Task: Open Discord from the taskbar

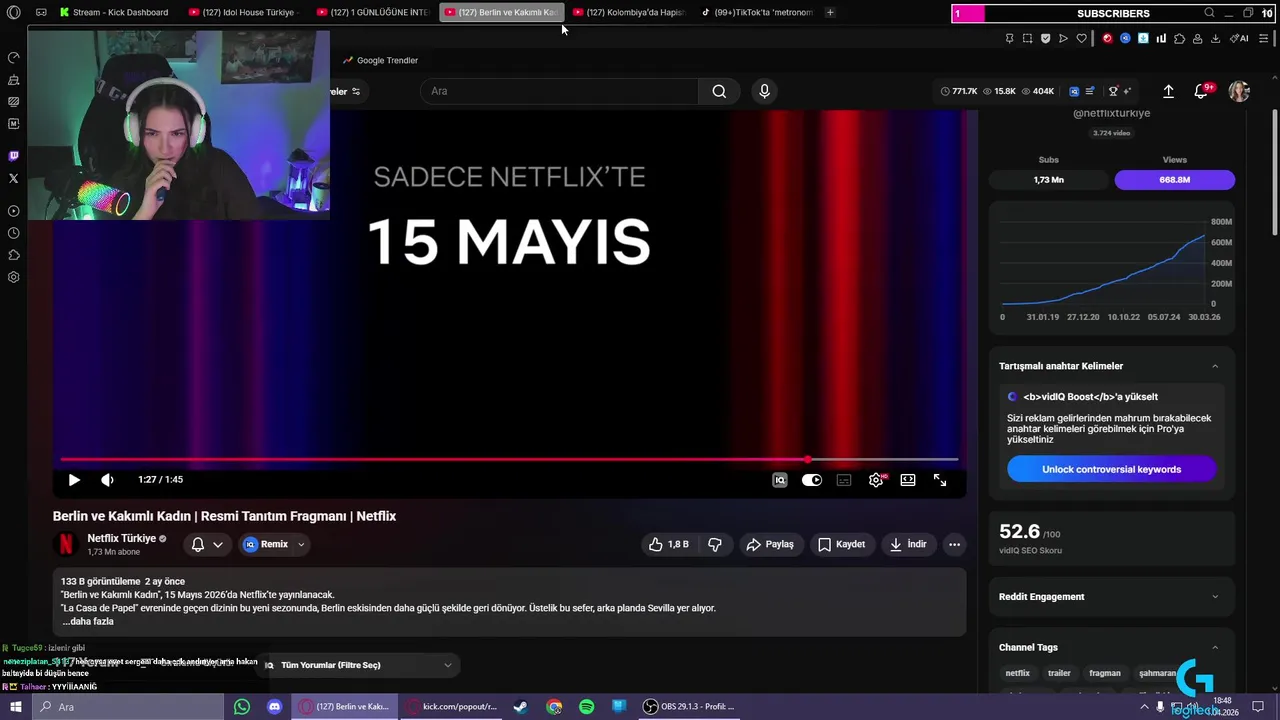Action: click(275, 707)
